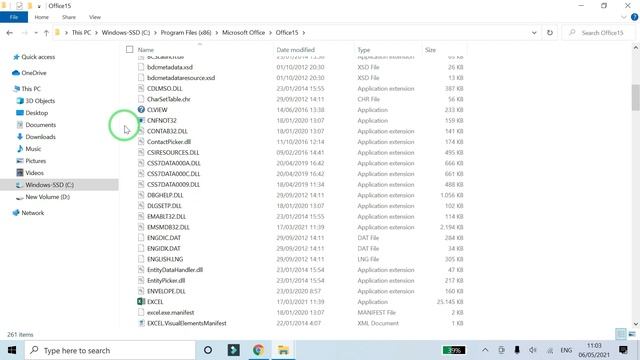Open the EXCEL application icon

coord(141,302)
